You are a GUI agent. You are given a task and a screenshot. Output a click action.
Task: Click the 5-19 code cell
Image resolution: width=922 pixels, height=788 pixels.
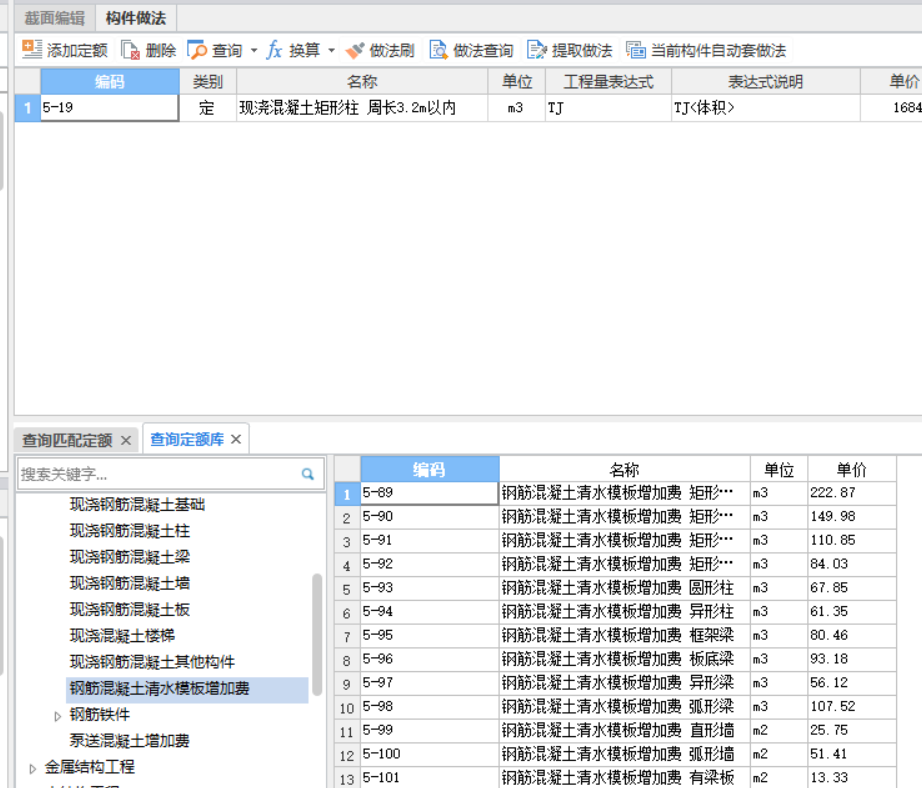[109, 108]
